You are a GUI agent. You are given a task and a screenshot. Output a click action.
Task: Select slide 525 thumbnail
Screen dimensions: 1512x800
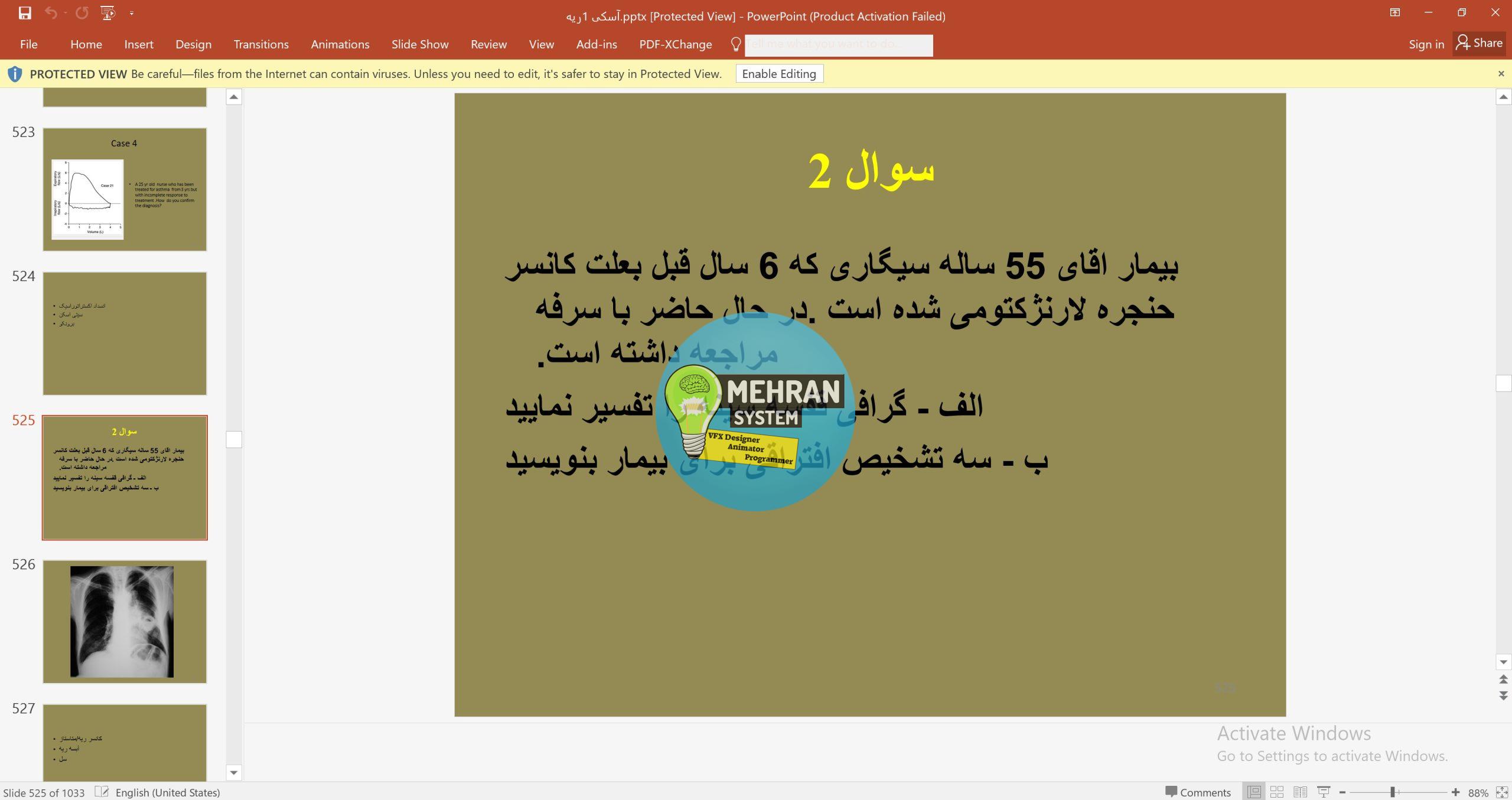click(x=125, y=478)
